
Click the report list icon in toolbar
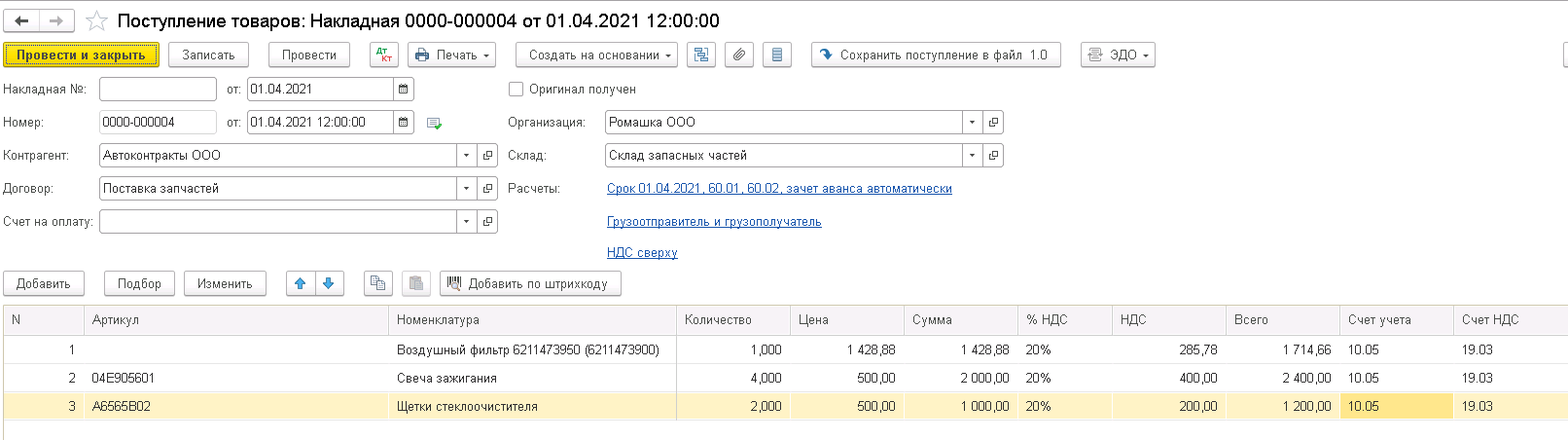[x=776, y=55]
